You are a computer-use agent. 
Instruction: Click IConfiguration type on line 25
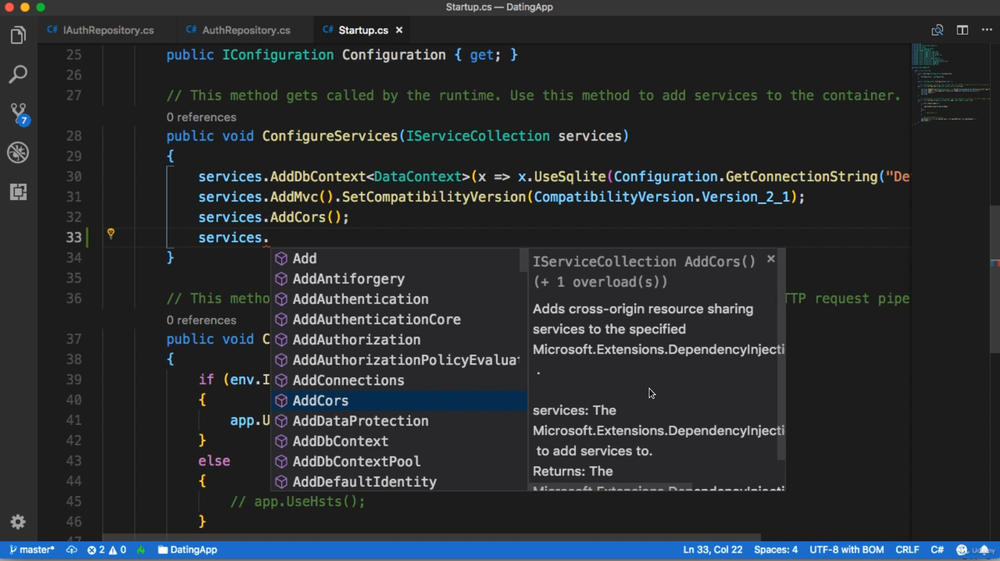(x=278, y=55)
